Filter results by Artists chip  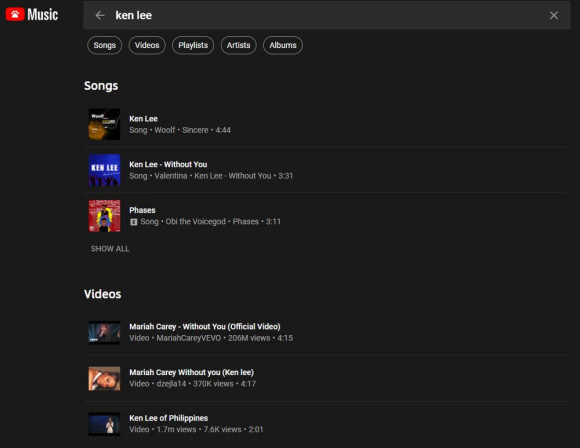(x=239, y=45)
